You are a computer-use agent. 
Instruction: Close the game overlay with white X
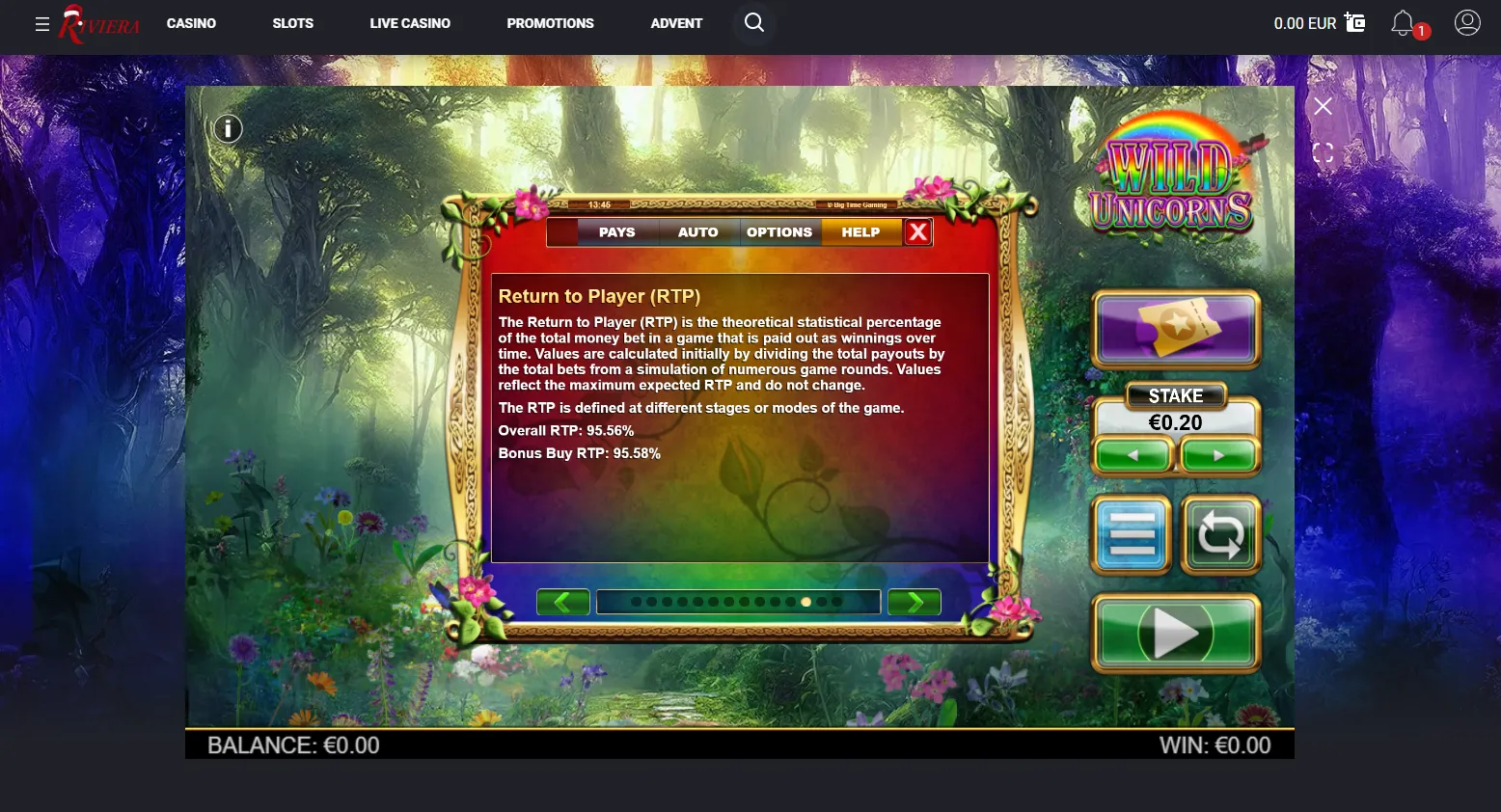click(x=1323, y=106)
